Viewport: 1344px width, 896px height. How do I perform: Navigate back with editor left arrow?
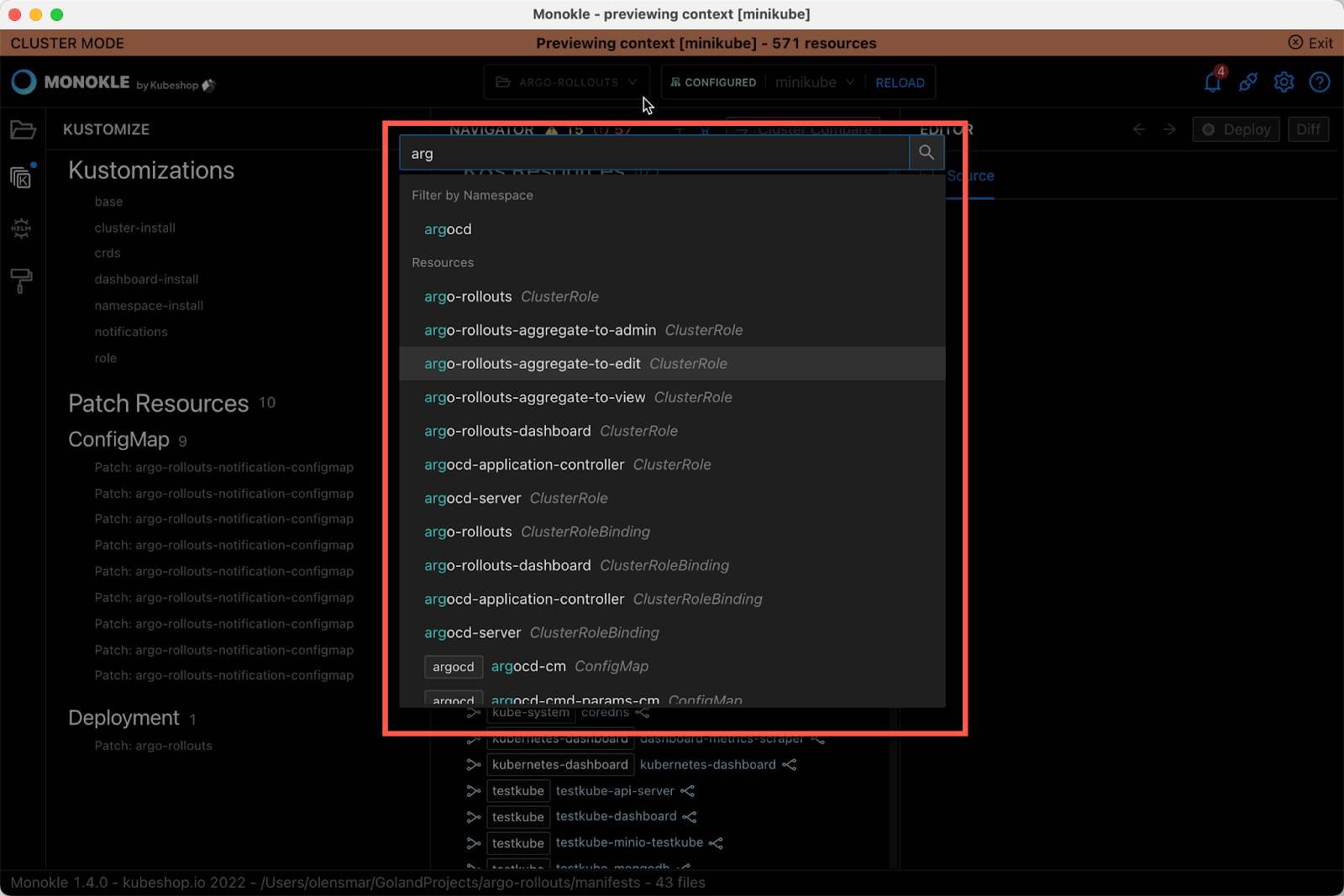(1139, 129)
